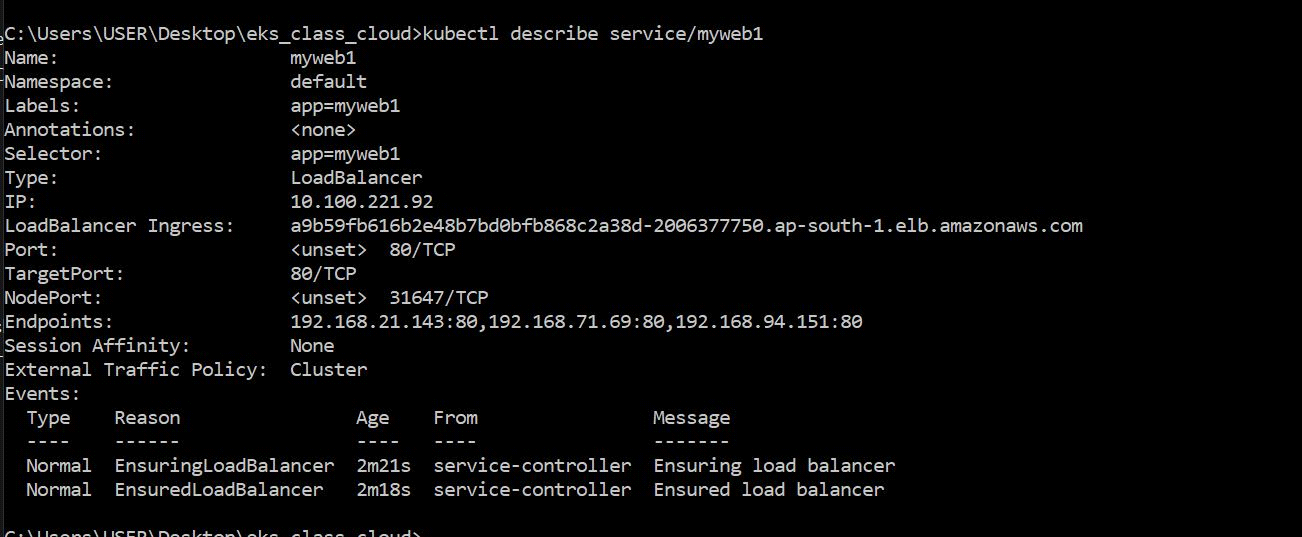Click the External Traffic Policy value Cluster

pyautogui.click(x=328, y=370)
